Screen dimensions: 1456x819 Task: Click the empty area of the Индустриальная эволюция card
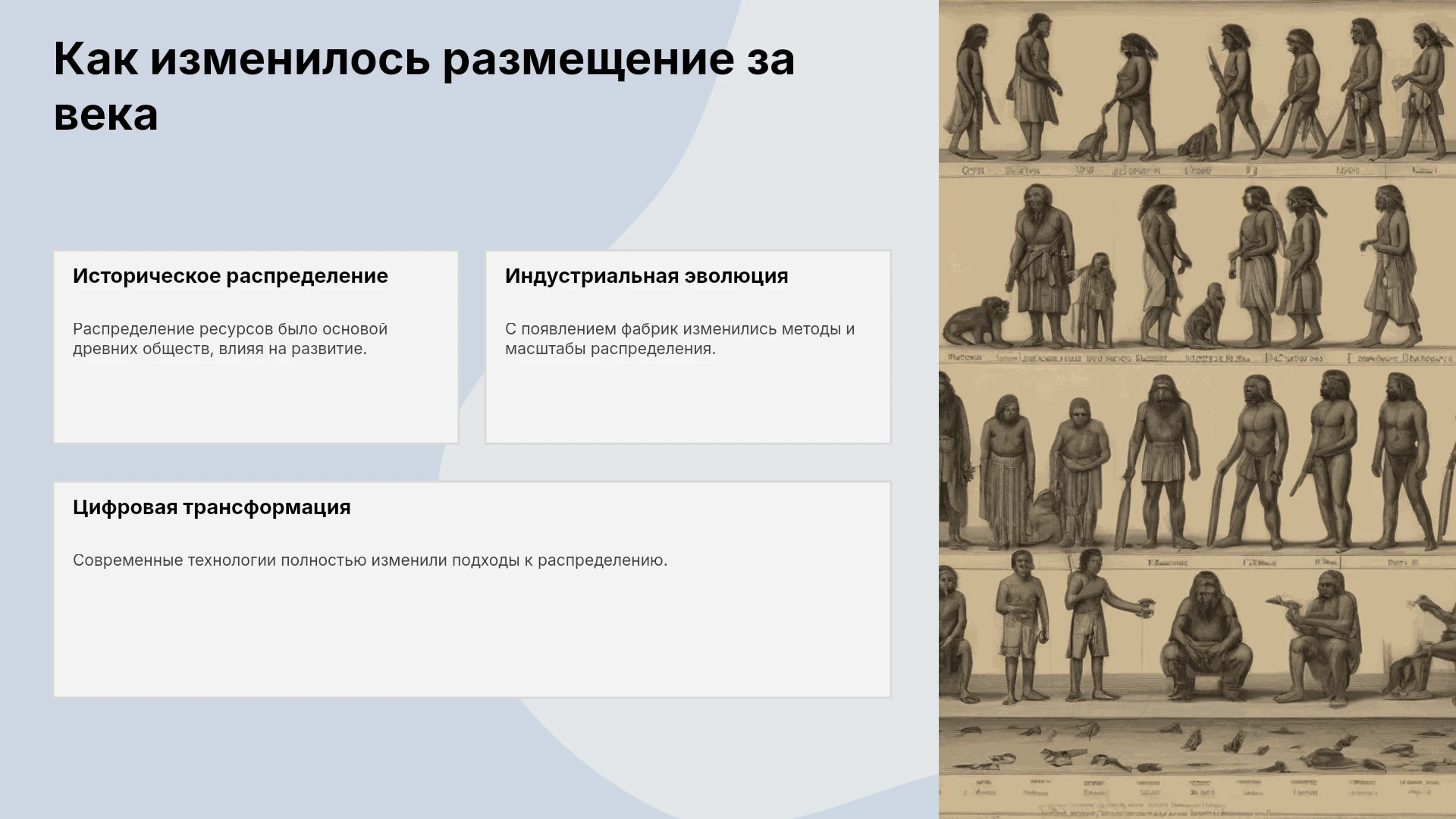coord(688,402)
